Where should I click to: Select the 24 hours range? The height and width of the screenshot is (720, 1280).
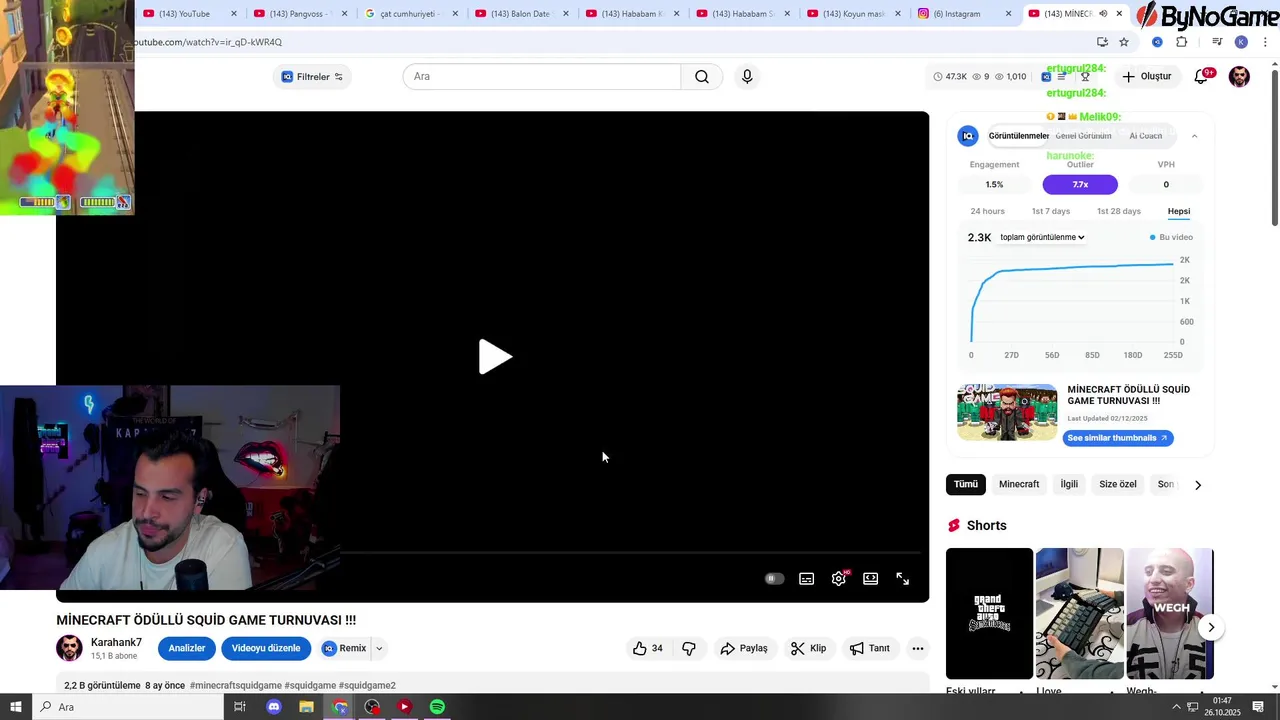(987, 211)
